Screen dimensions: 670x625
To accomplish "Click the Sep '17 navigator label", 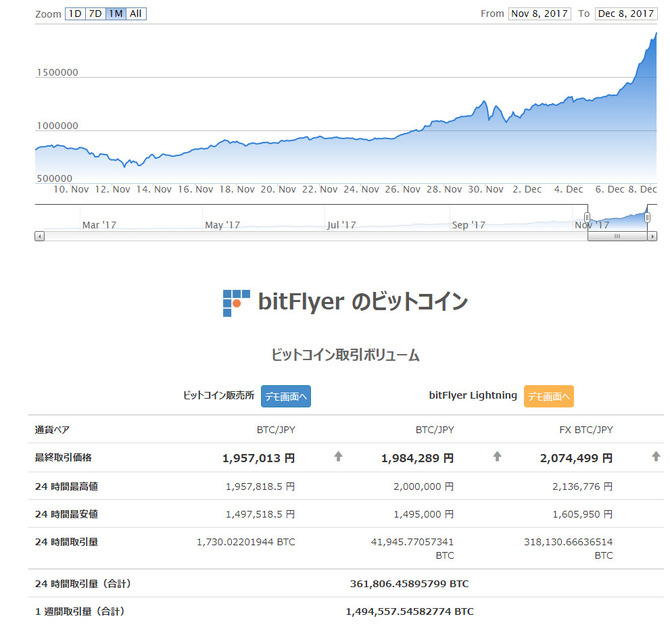I will tap(468, 225).
